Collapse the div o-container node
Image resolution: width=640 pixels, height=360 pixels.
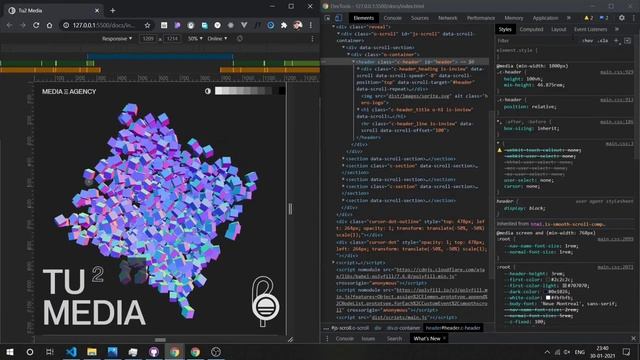pyautogui.click(x=349, y=54)
